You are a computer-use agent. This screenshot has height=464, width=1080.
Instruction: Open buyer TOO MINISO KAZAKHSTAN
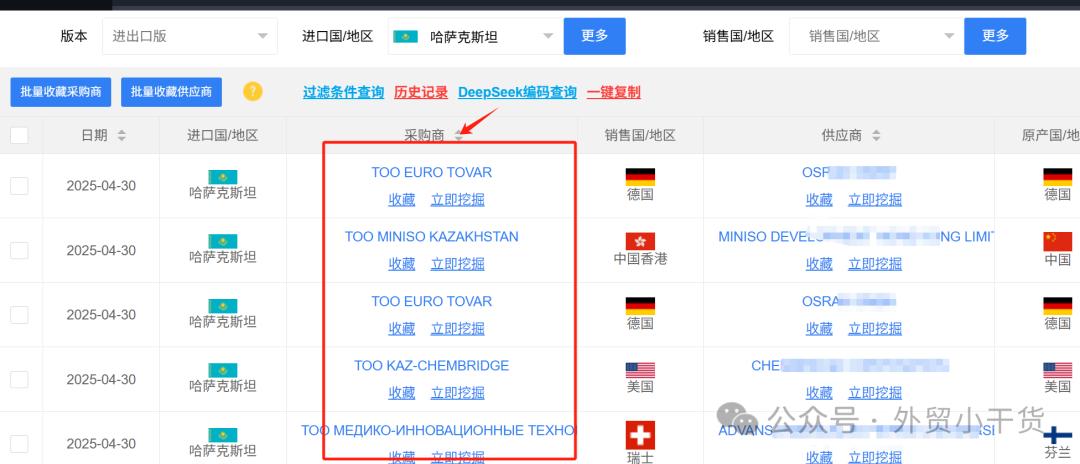tap(432, 237)
